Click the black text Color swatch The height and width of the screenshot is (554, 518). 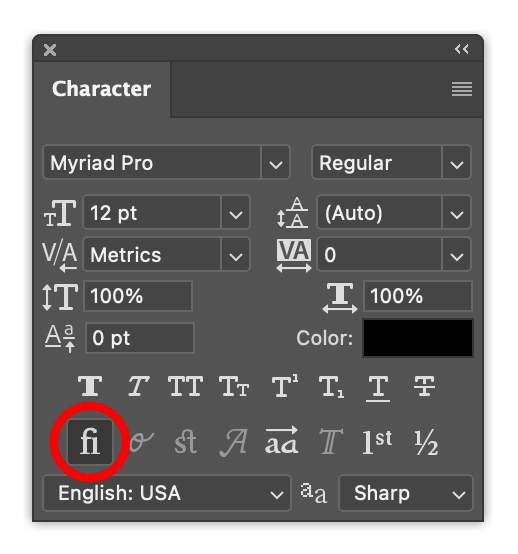coord(418,338)
